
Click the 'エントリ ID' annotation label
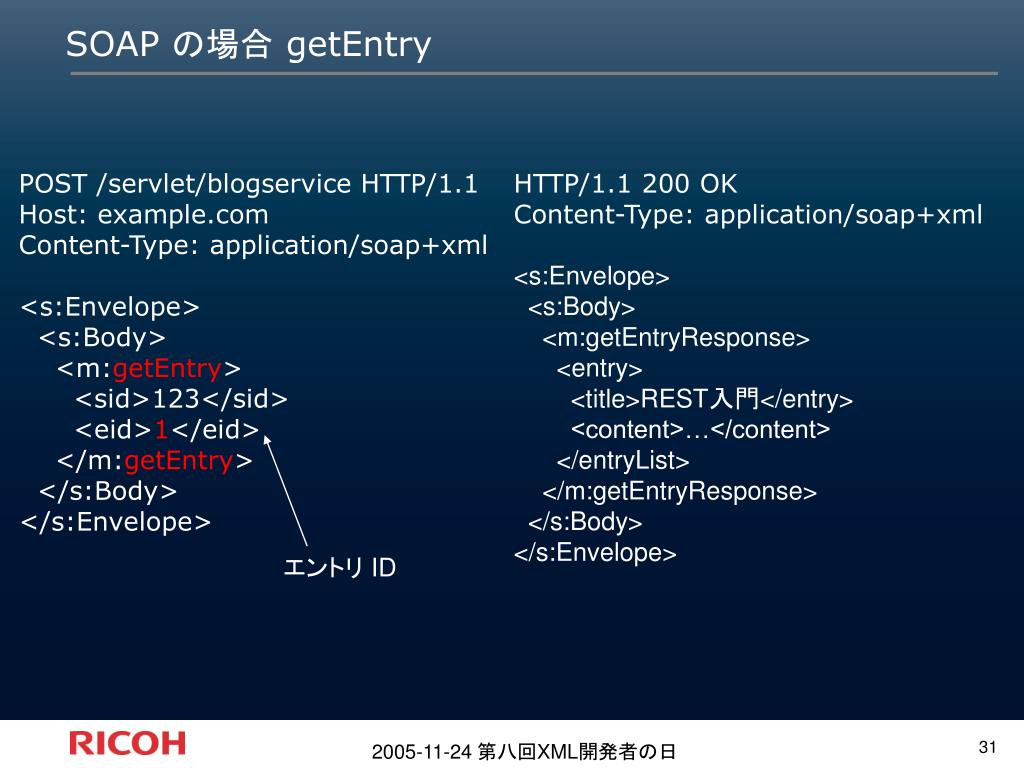(x=340, y=568)
